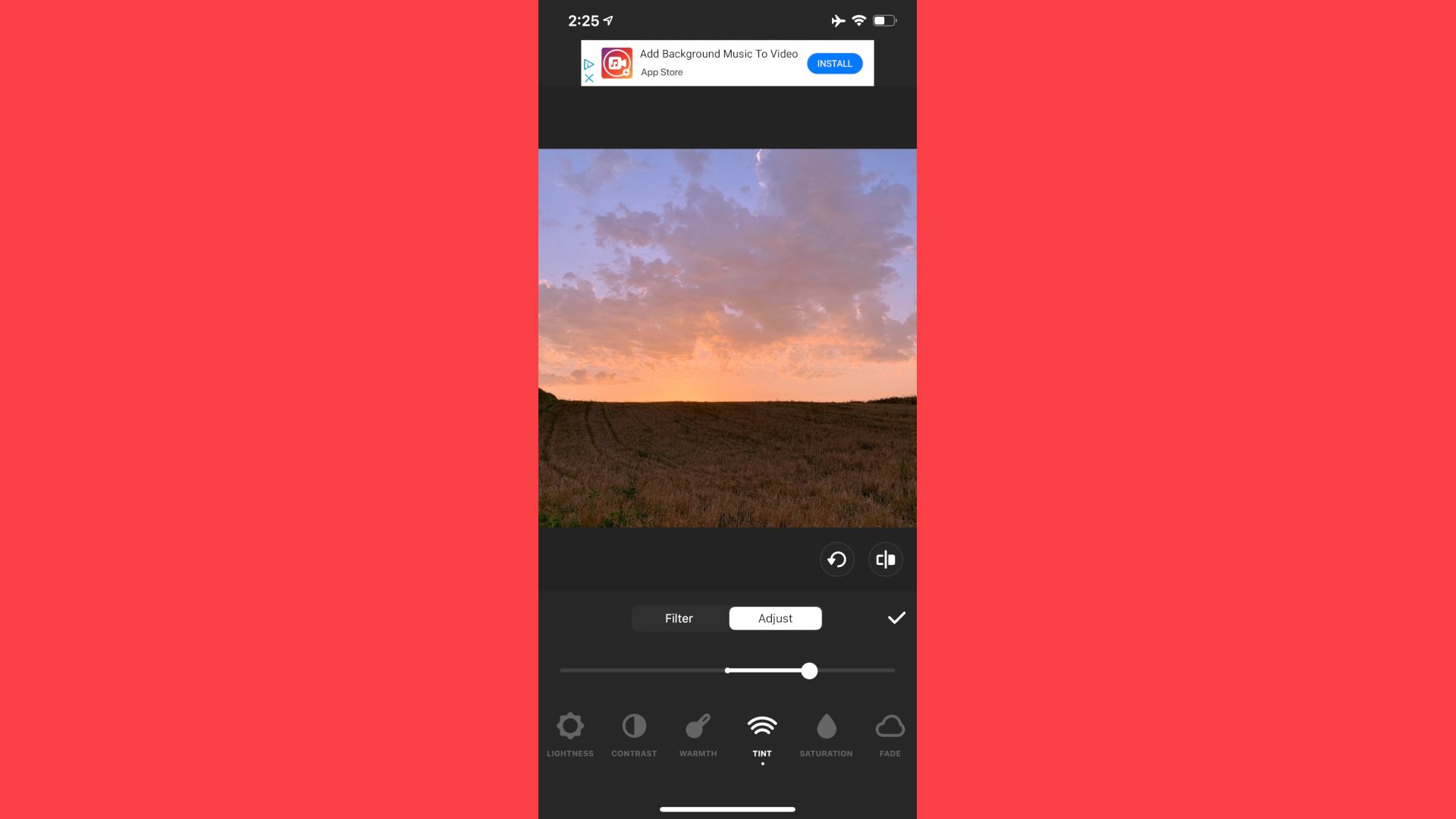
Task: Select the Warmth adjustment tool
Action: (x=697, y=733)
